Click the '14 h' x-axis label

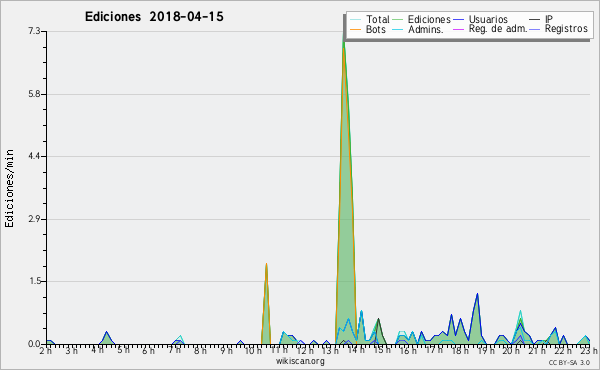(355, 350)
